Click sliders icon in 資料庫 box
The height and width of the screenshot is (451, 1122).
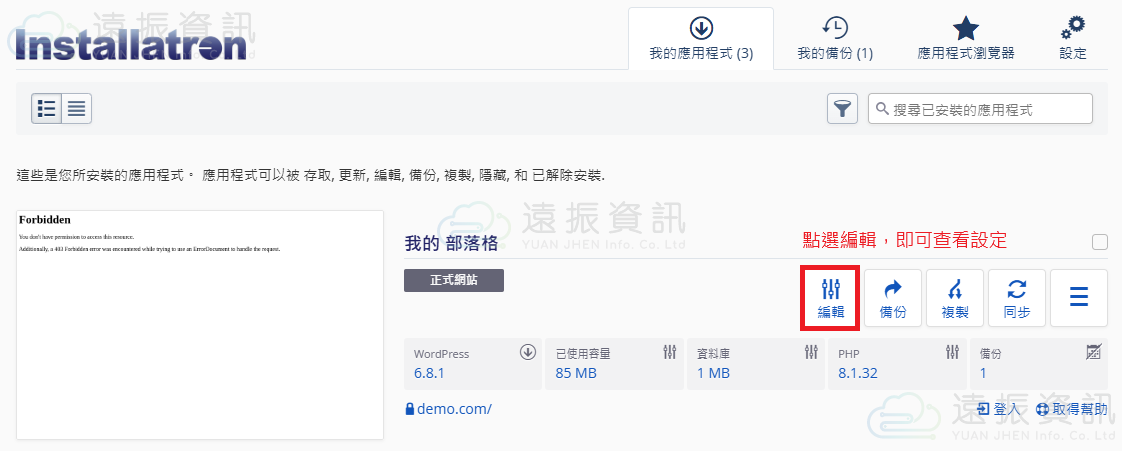point(811,352)
